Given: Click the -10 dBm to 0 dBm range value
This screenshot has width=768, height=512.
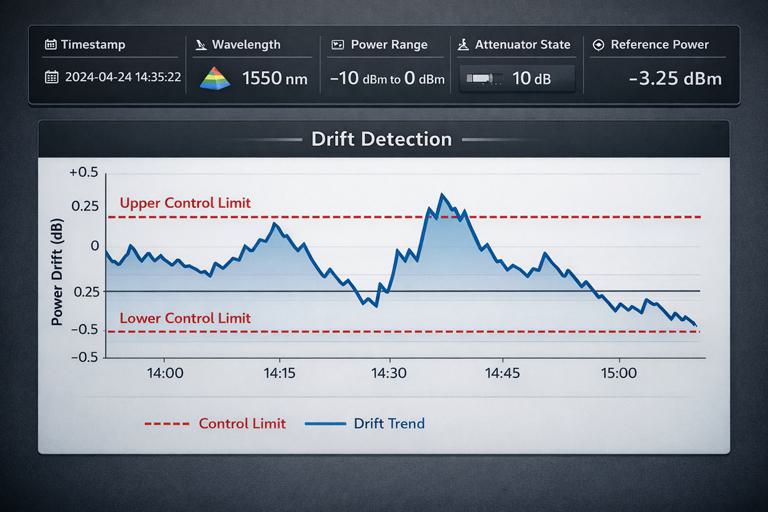Looking at the screenshot, I should (x=387, y=78).
